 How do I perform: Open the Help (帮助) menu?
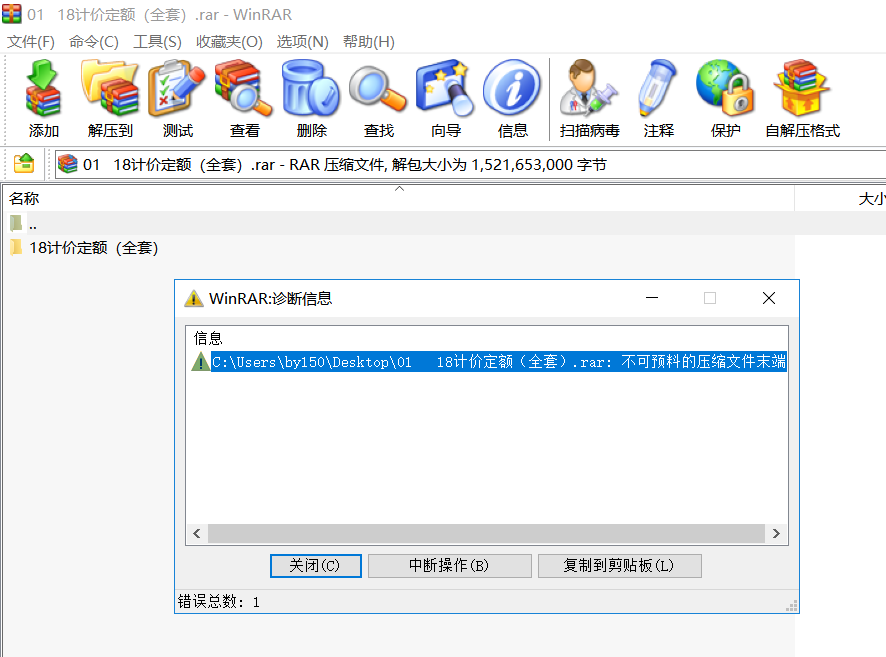pyautogui.click(x=368, y=42)
